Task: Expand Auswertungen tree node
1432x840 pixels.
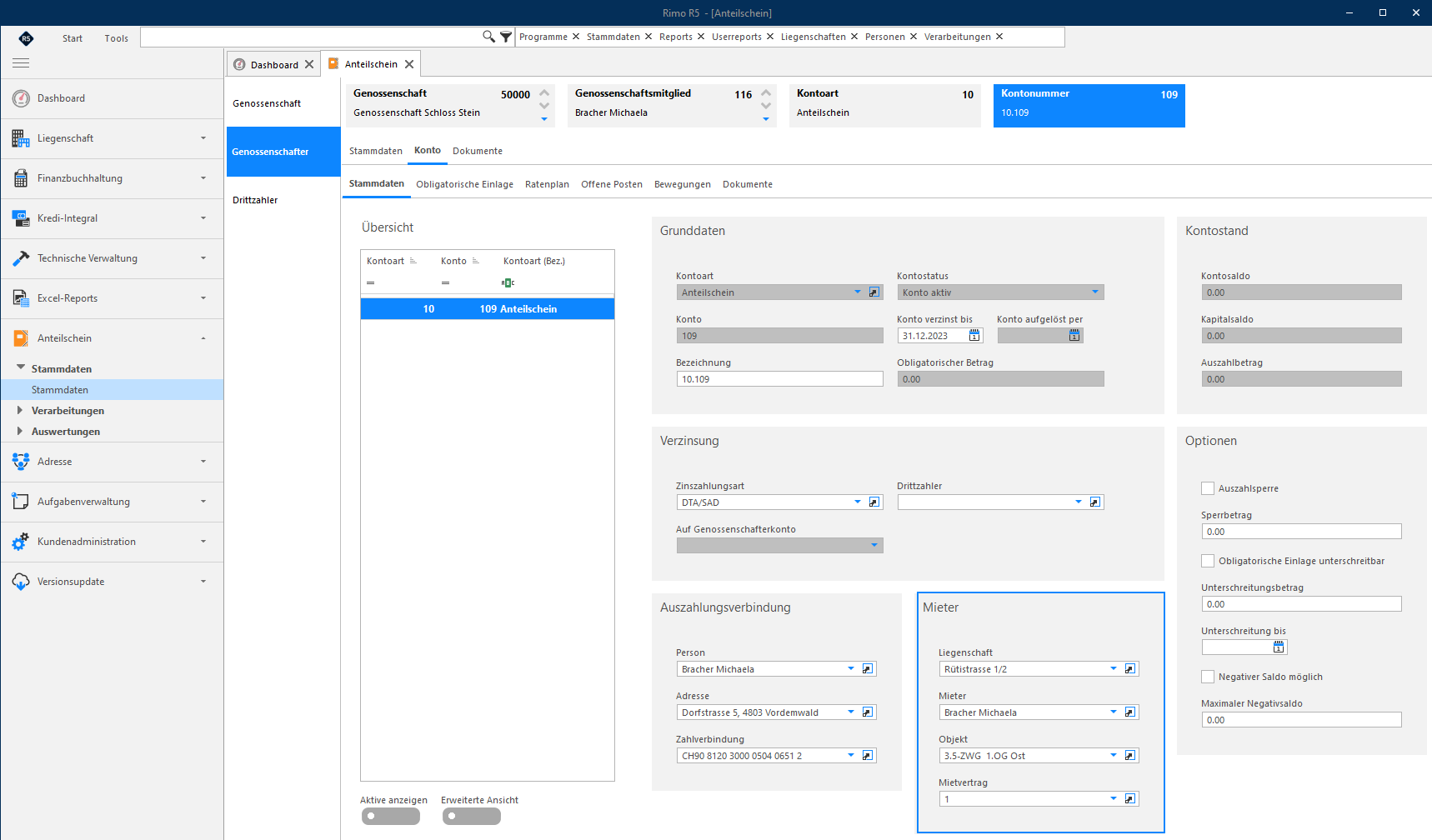Action: (x=20, y=432)
